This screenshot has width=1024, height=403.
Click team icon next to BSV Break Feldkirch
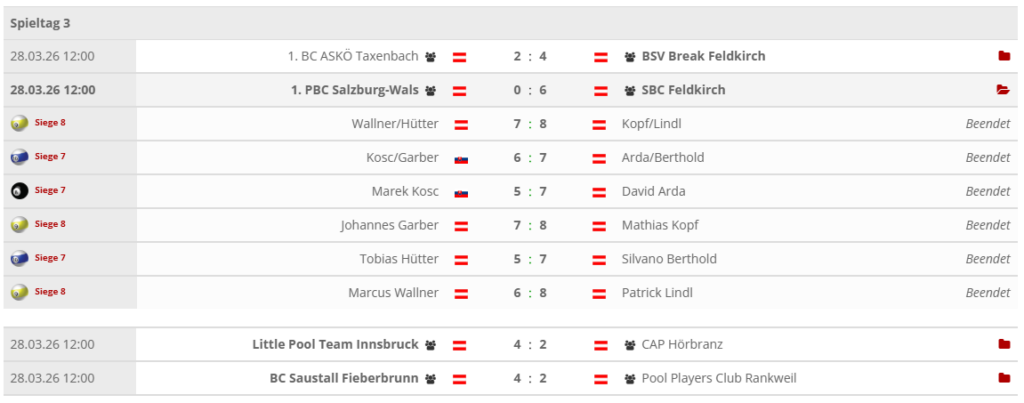(x=630, y=57)
